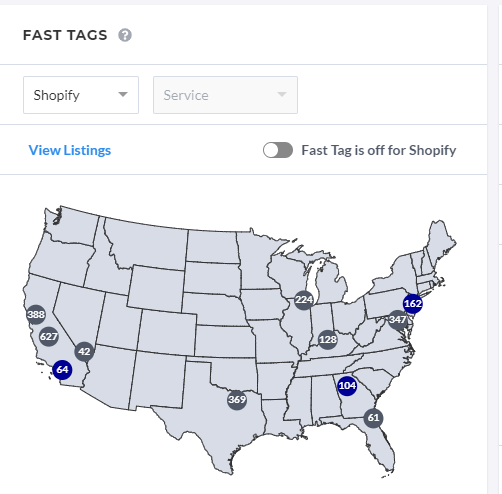
Task: Expand the Service dropdown
Action: 225,95
